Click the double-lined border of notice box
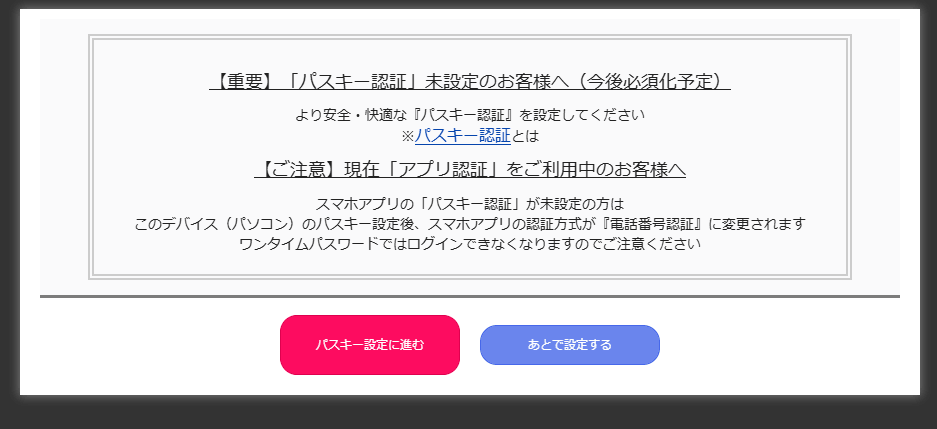The image size is (937, 429). click(470, 37)
